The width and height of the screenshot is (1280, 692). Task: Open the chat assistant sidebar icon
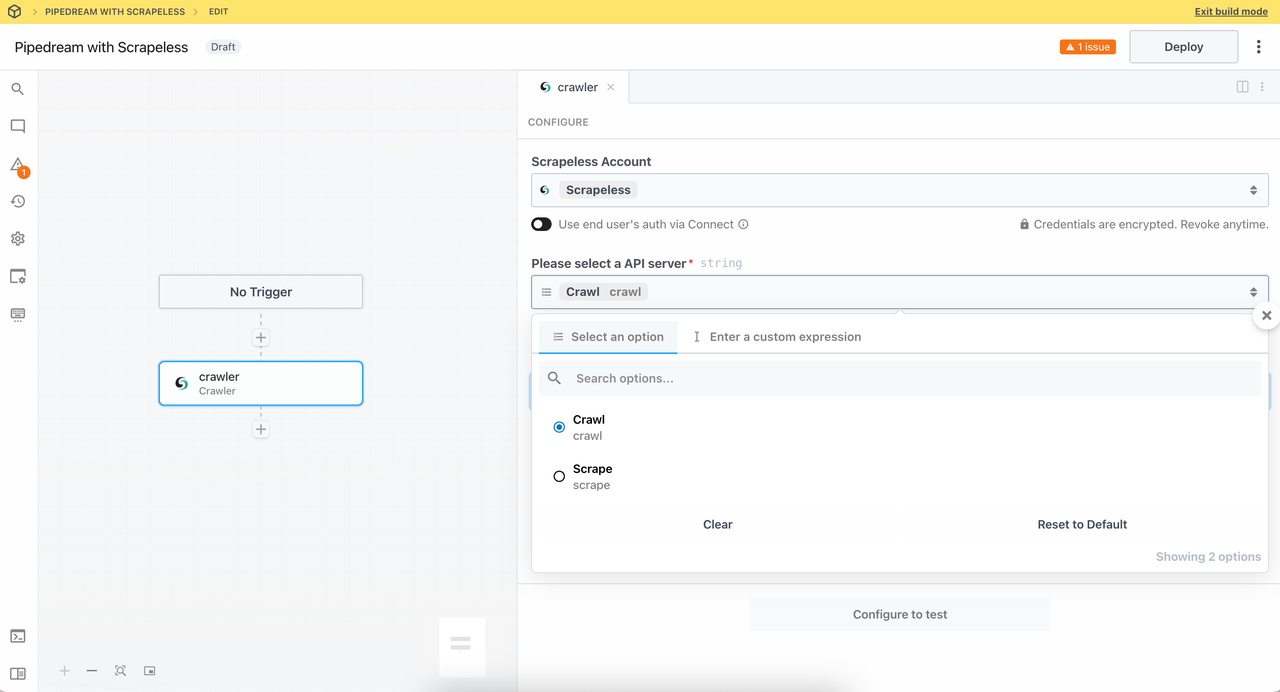(x=17, y=126)
